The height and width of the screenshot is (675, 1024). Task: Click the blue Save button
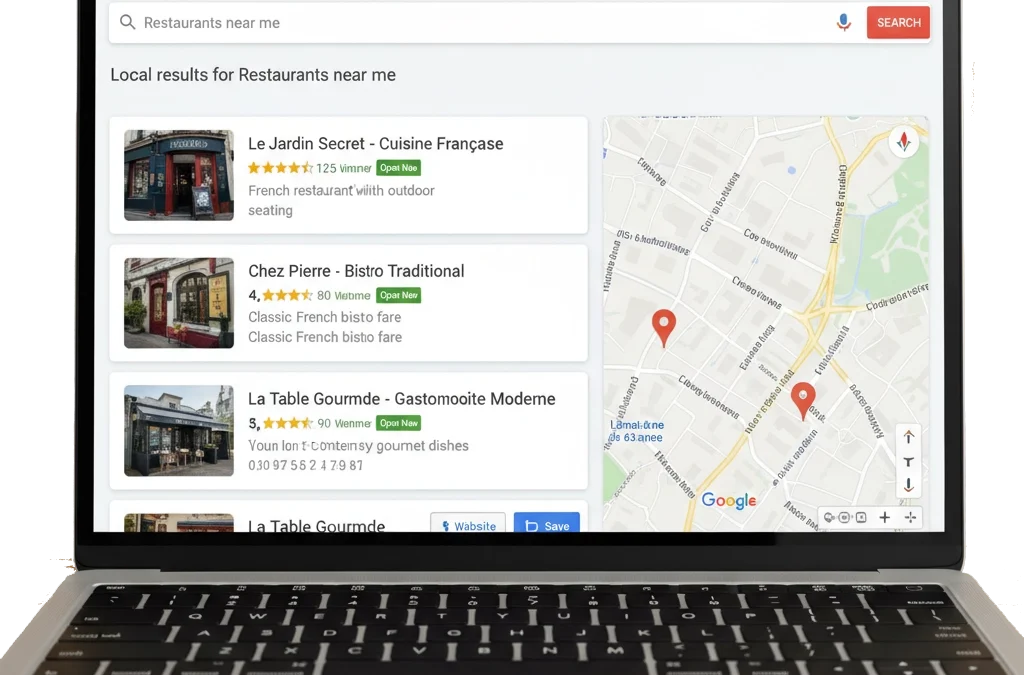click(x=547, y=524)
